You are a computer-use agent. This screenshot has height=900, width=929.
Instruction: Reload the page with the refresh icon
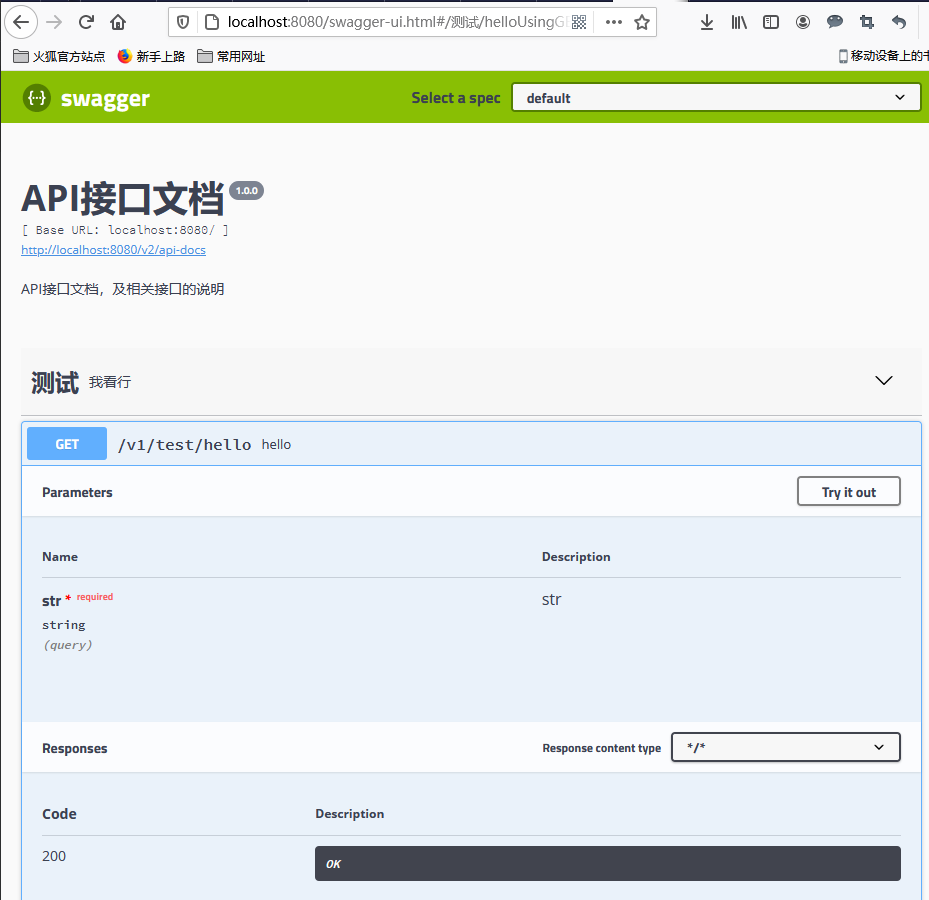pos(87,23)
